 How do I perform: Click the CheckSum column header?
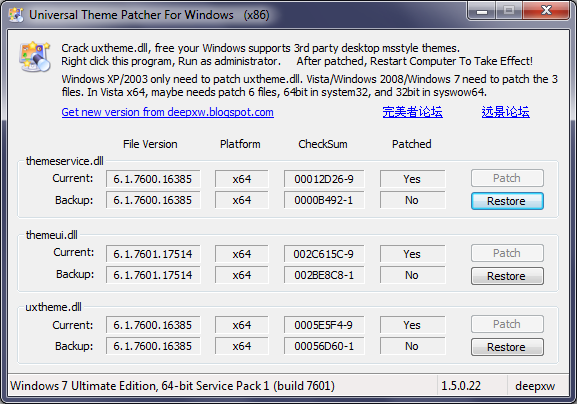tap(323, 144)
